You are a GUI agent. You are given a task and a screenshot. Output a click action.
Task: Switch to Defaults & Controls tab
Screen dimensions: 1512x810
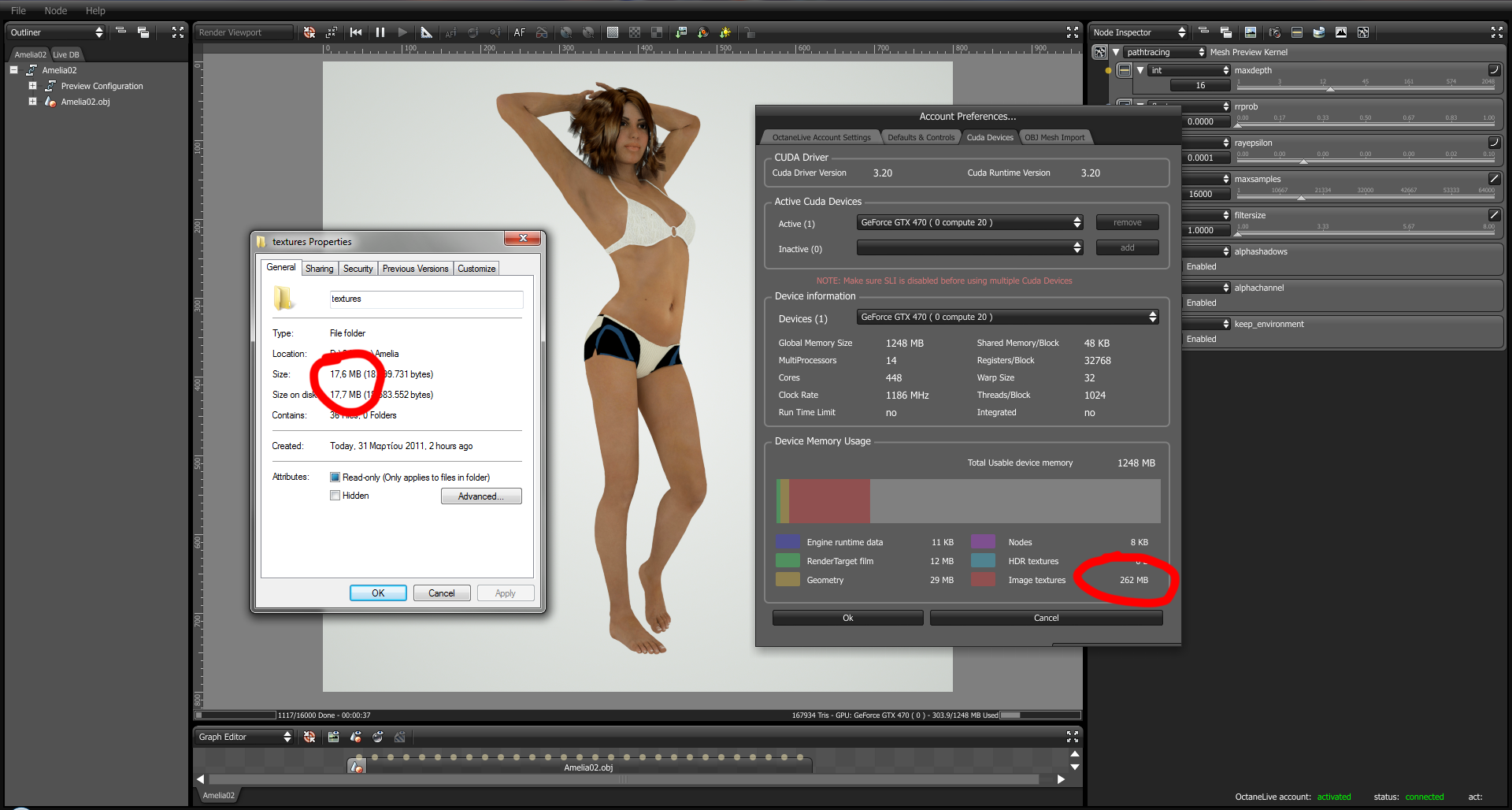tap(921, 137)
